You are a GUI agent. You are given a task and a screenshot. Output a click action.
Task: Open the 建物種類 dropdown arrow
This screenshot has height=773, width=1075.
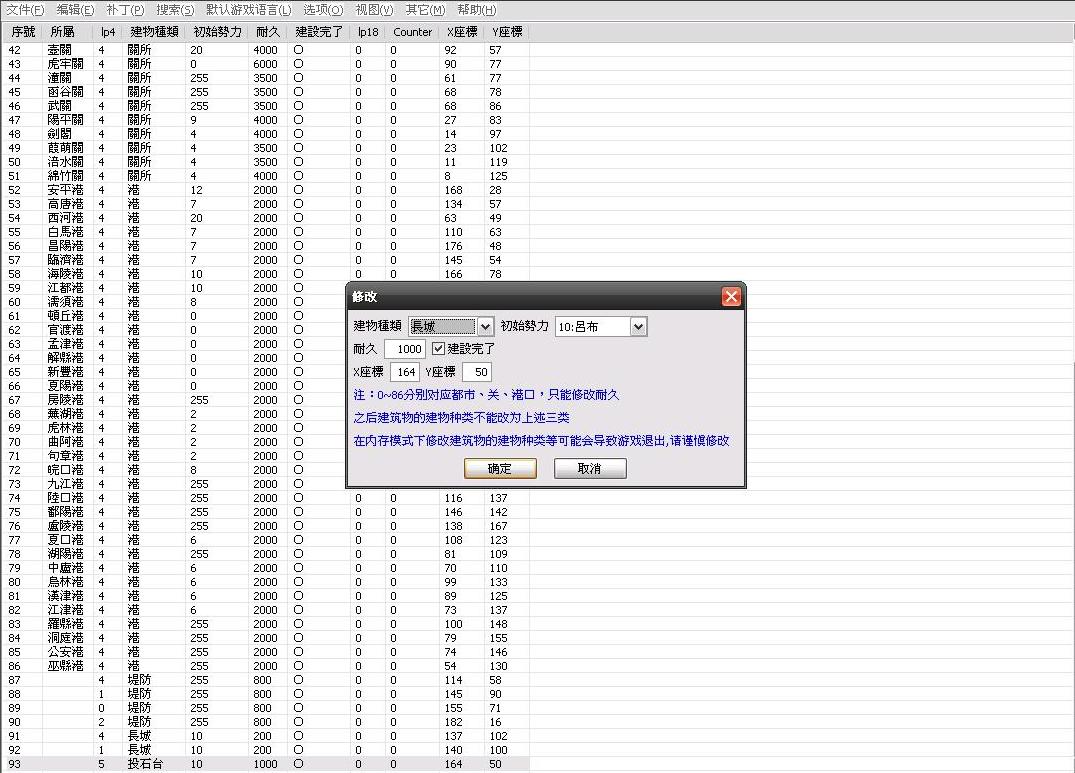(485, 327)
